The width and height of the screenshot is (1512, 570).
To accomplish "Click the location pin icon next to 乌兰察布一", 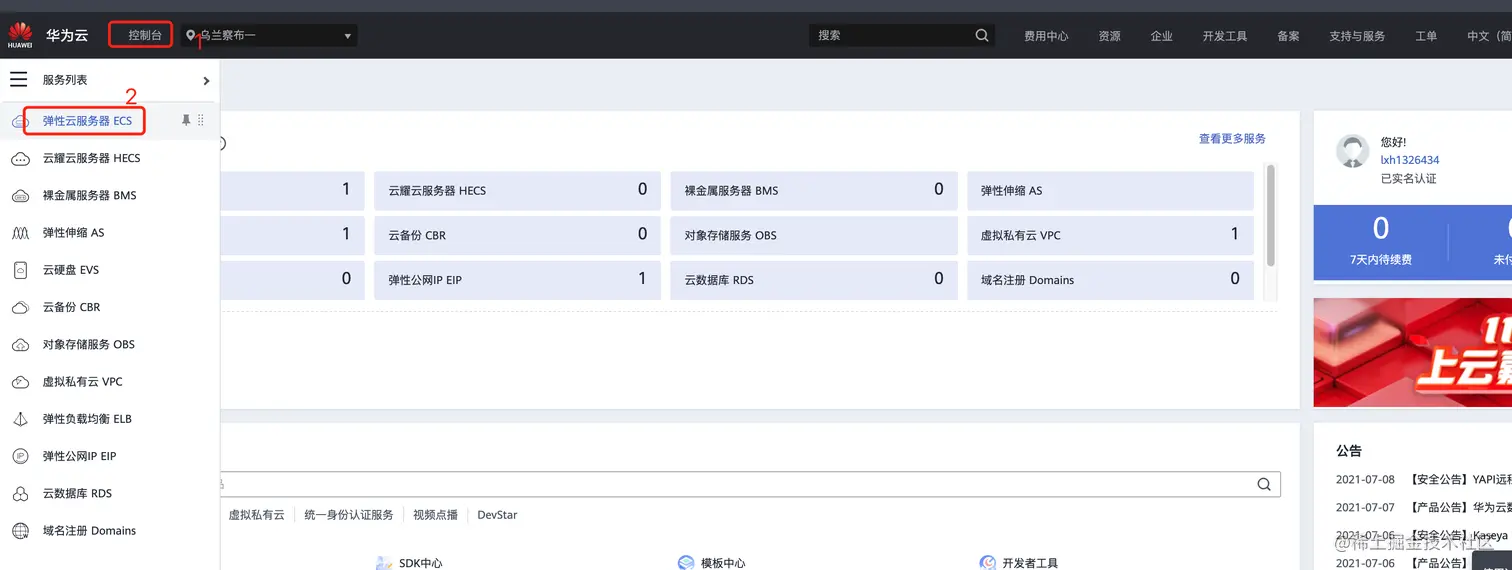I will tap(191, 35).
